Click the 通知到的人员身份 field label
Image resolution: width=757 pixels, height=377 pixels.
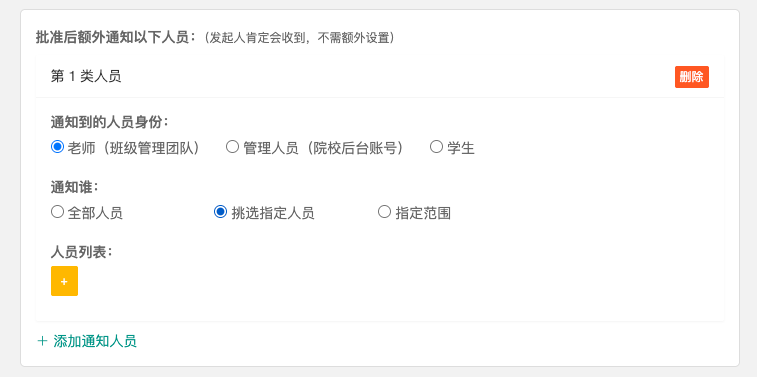[x=110, y=122]
